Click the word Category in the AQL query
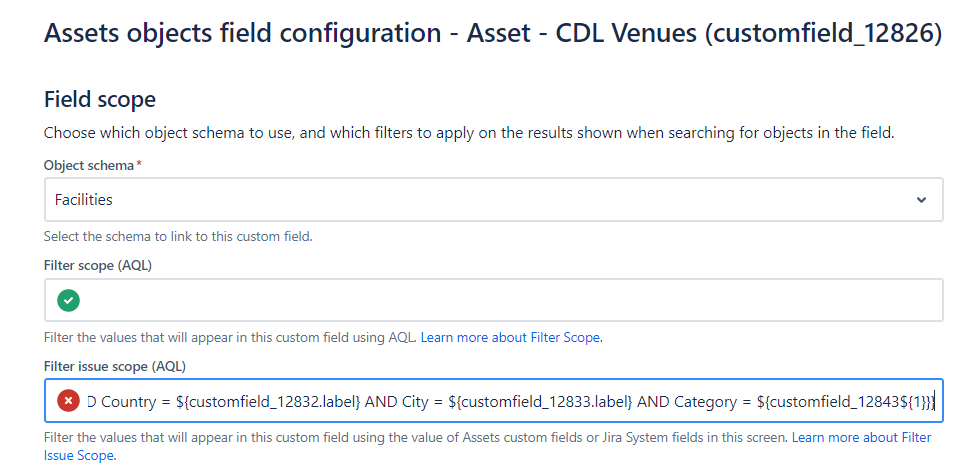 [x=705, y=402]
